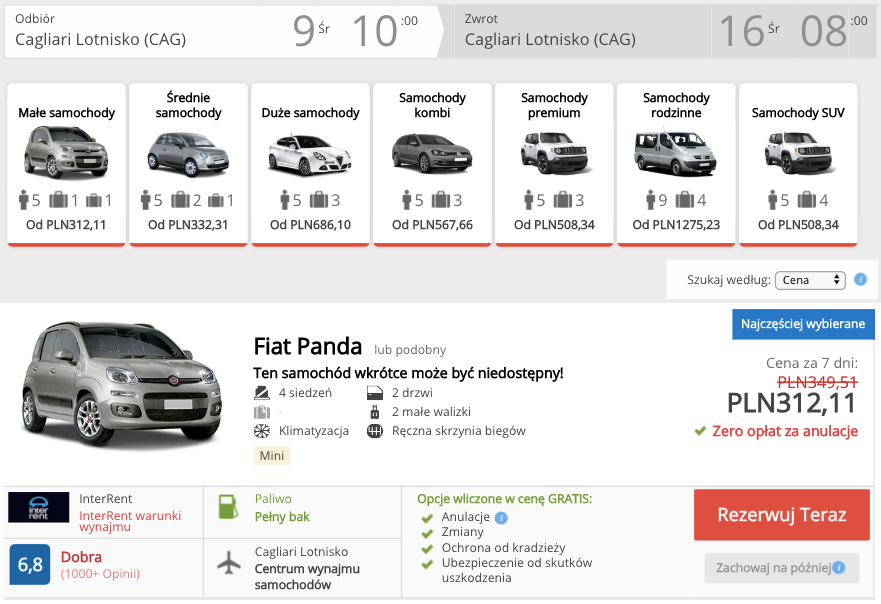Open the Dobra (1000+ Opinii) reviews link

pos(100,565)
